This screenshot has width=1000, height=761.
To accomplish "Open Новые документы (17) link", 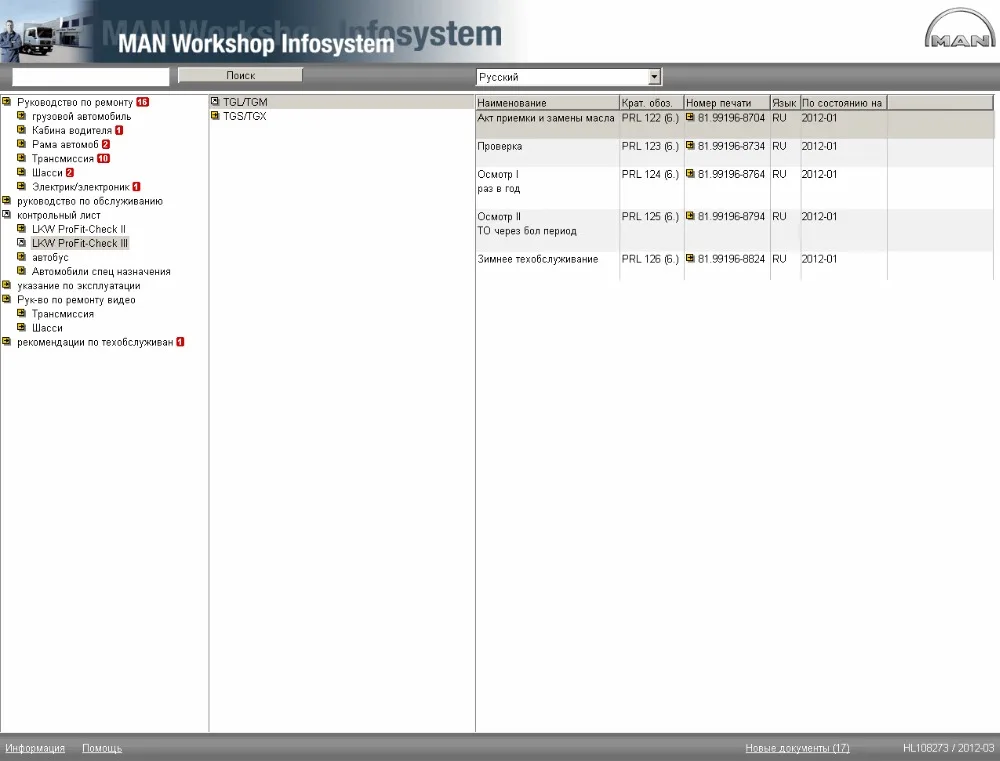I will pyautogui.click(x=797, y=748).
